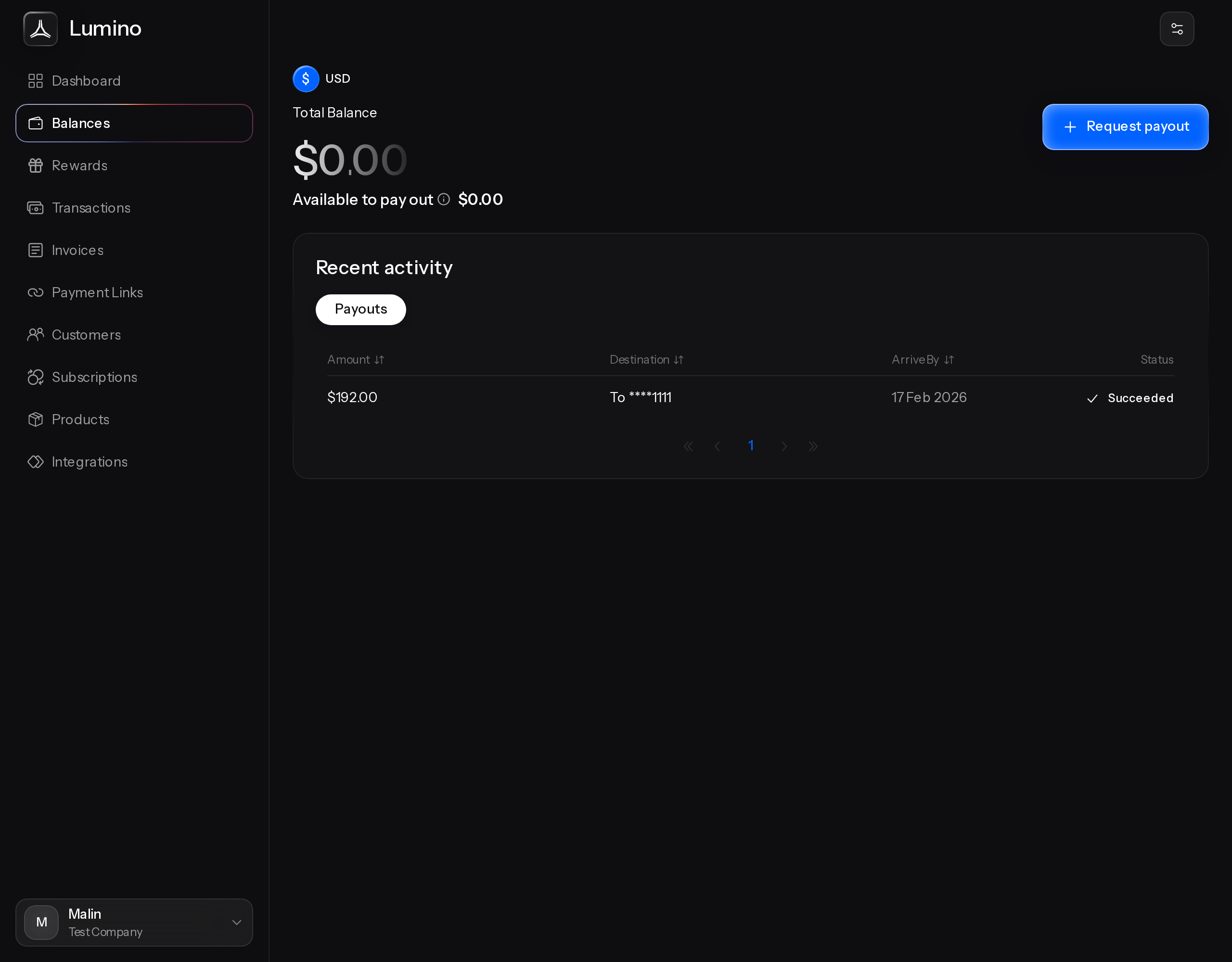The width and height of the screenshot is (1232, 962).
Task: Open Products via box icon
Action: (x=36, y=419)
